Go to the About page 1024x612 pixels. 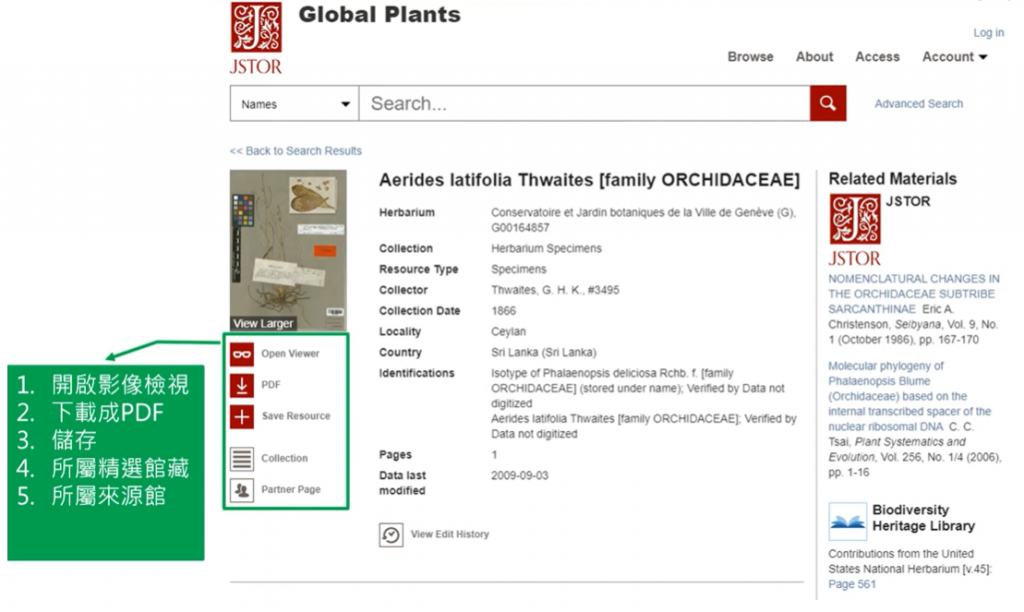tap(814, 57)
